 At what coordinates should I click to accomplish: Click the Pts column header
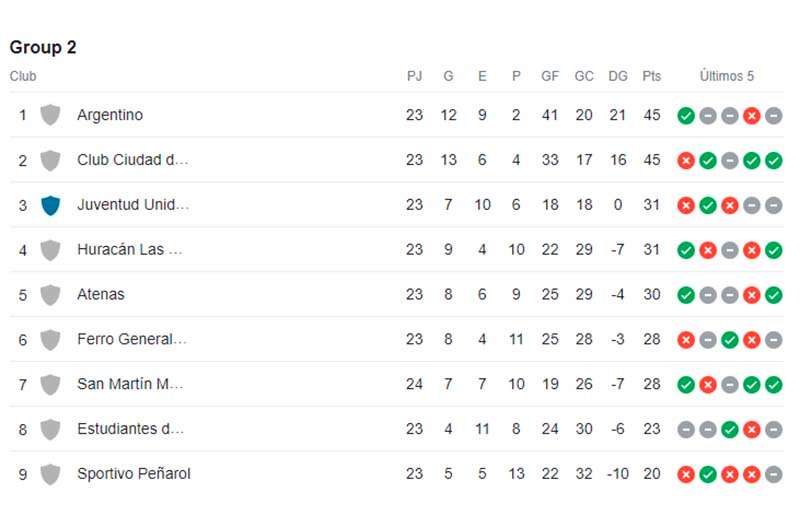point(652,76)
